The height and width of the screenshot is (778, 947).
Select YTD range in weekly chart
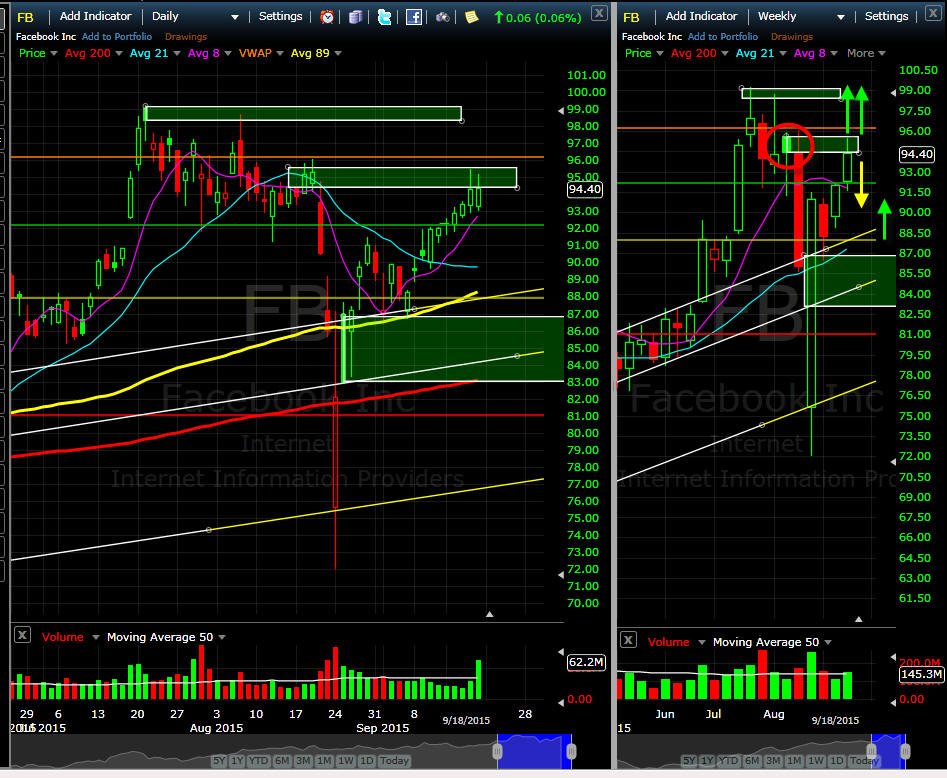[728, 760]
